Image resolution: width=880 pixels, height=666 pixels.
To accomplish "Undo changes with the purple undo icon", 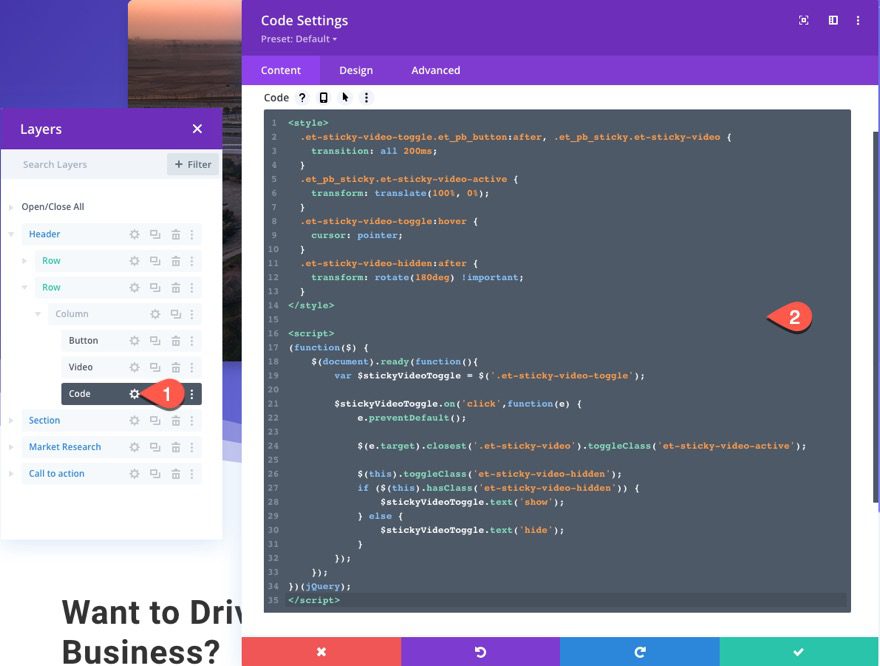I will click(x=480, y=651).
